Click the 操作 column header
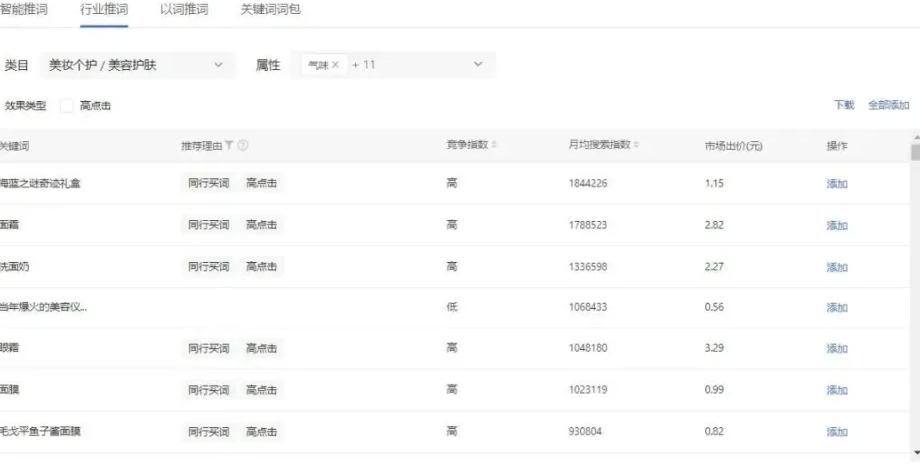This screenshot has width=920, height=467. 837,145
